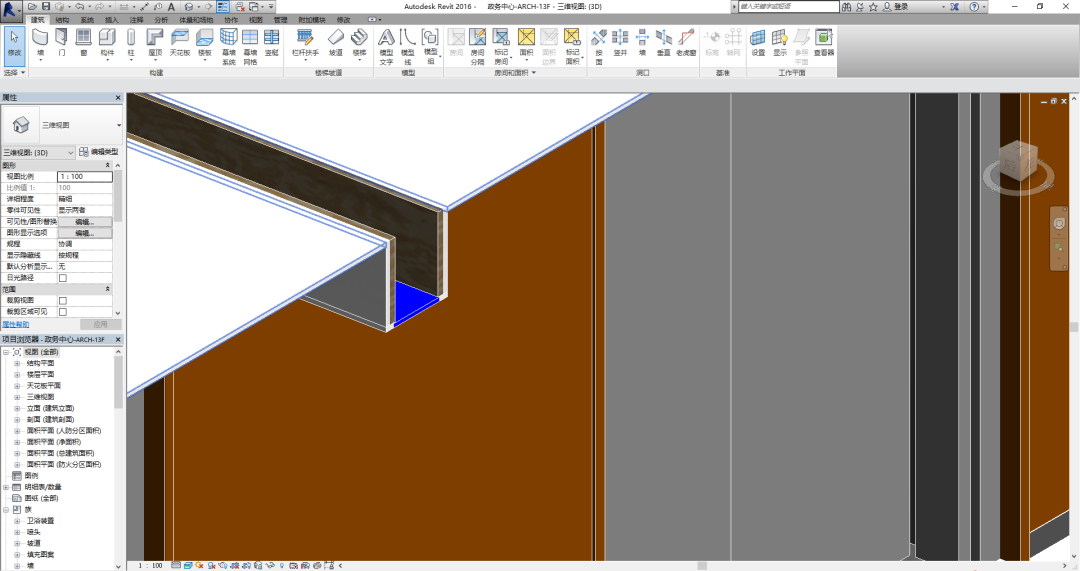Select the 面积 (Area) tool
This screenshot has width=1080, height=571.
click(x=526, y=44)
